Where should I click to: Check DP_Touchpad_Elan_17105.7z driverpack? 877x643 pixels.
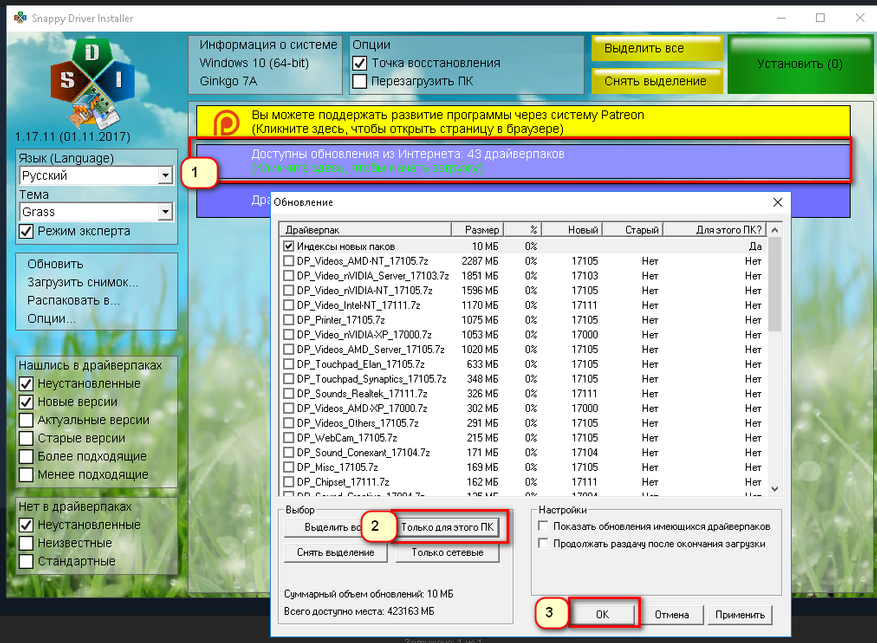289,364
